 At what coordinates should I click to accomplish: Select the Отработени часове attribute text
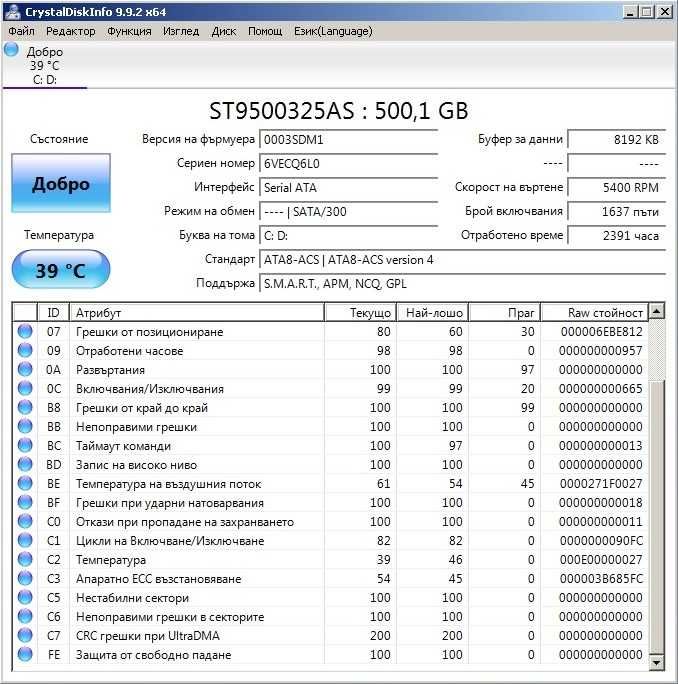point(130,351)
